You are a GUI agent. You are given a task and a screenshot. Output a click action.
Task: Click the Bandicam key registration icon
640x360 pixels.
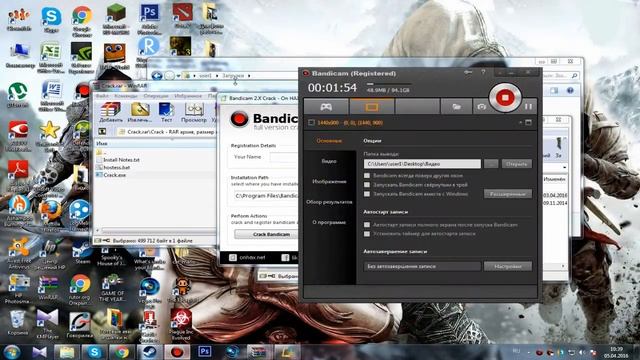(468, 72)
